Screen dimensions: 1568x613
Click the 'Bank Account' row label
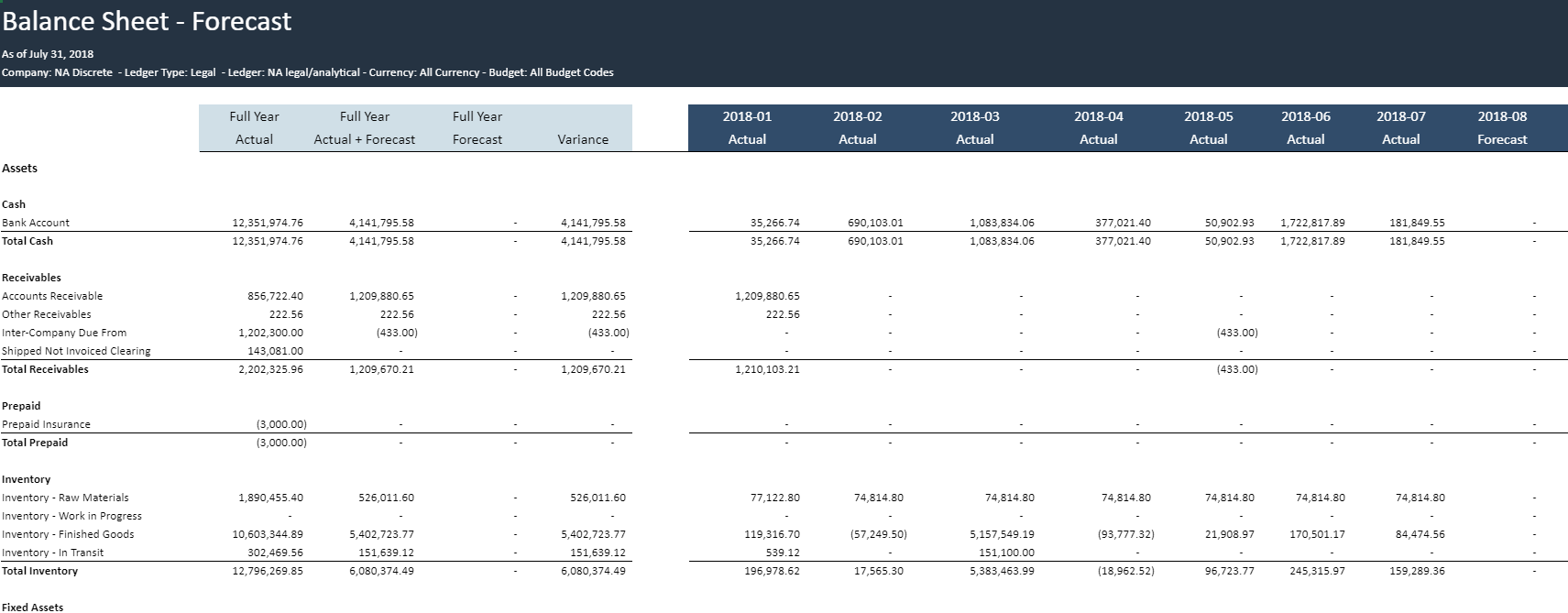pos(36,223)
